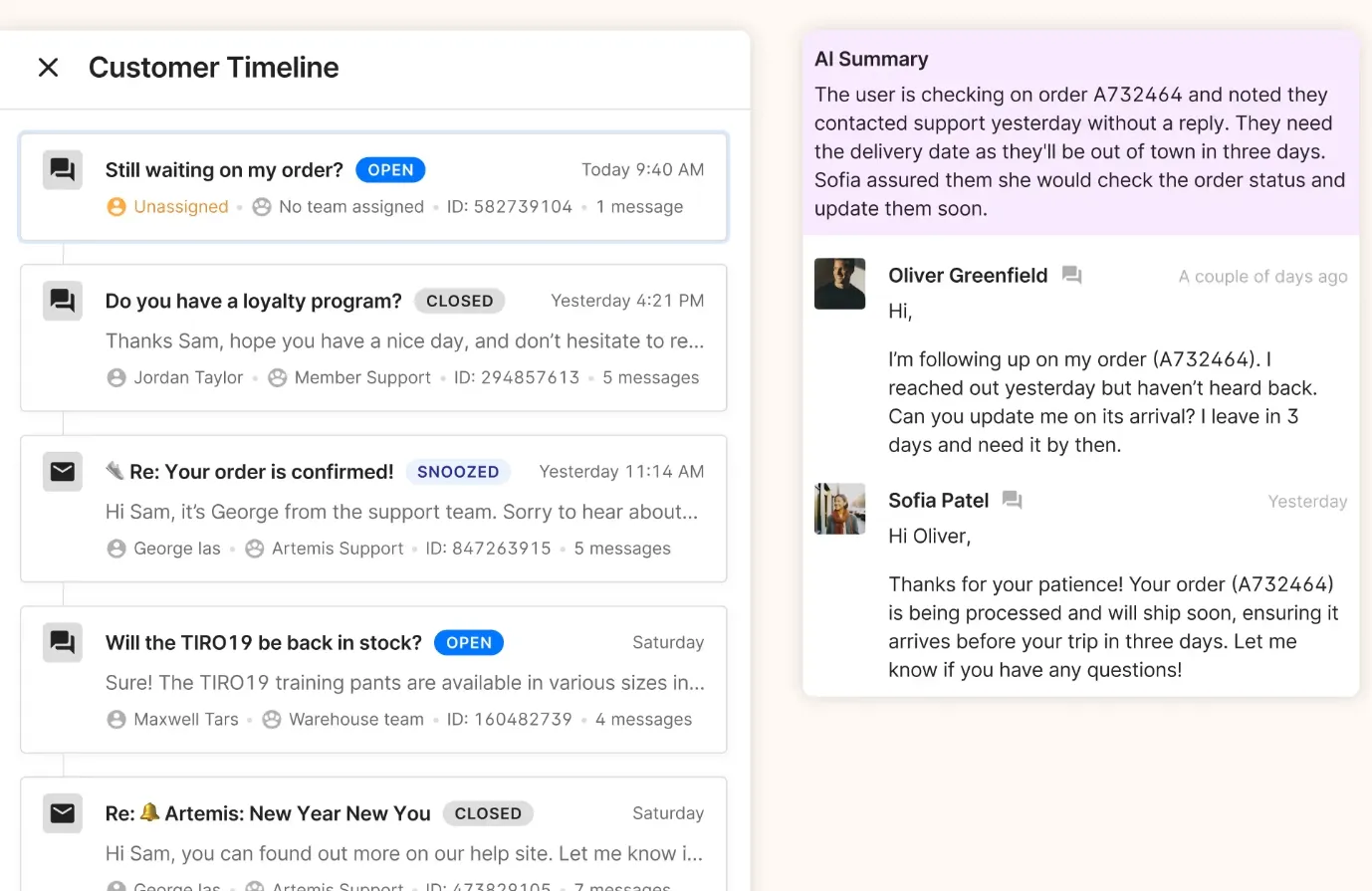1372x891 pixels.
Task: Click Jordan Taylor's person icon
Action: [x=116, y=378]
